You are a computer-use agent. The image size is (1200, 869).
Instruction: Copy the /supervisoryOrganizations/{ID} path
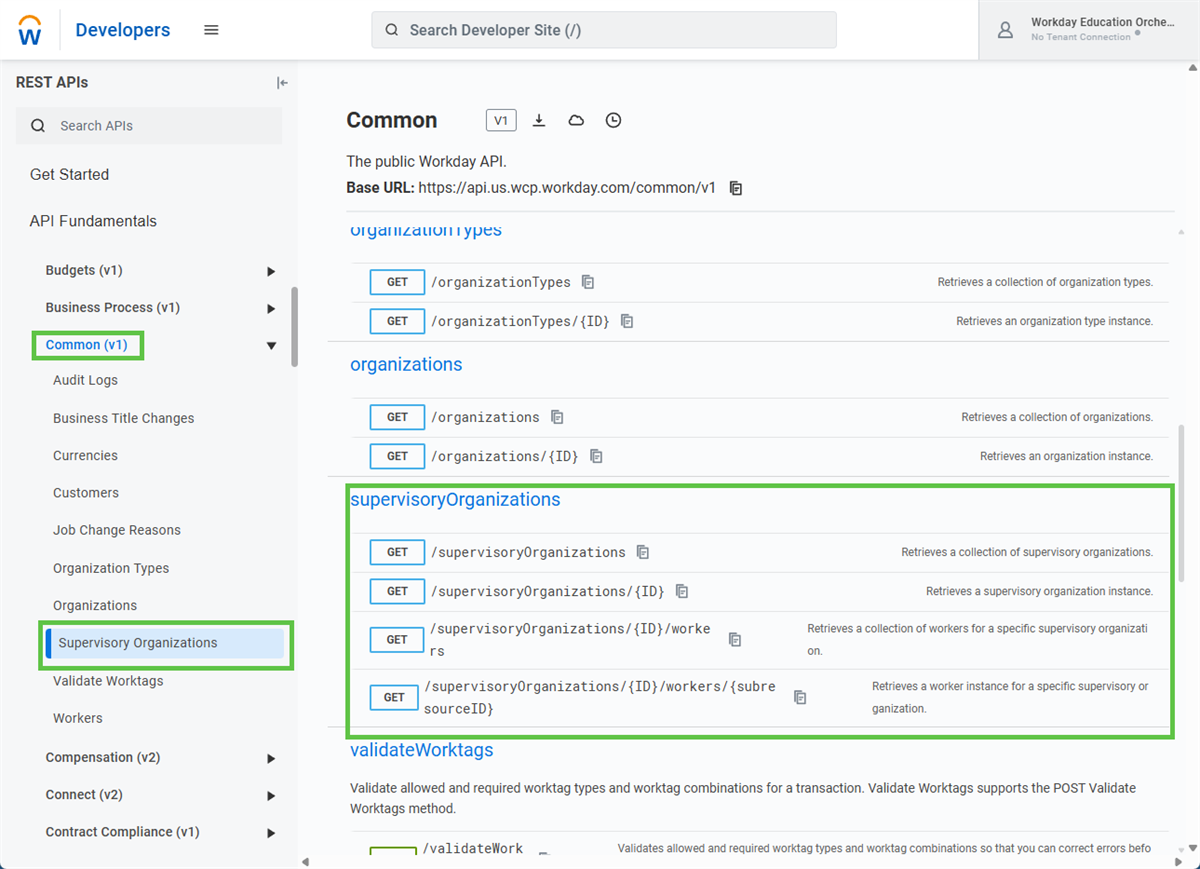682,591
